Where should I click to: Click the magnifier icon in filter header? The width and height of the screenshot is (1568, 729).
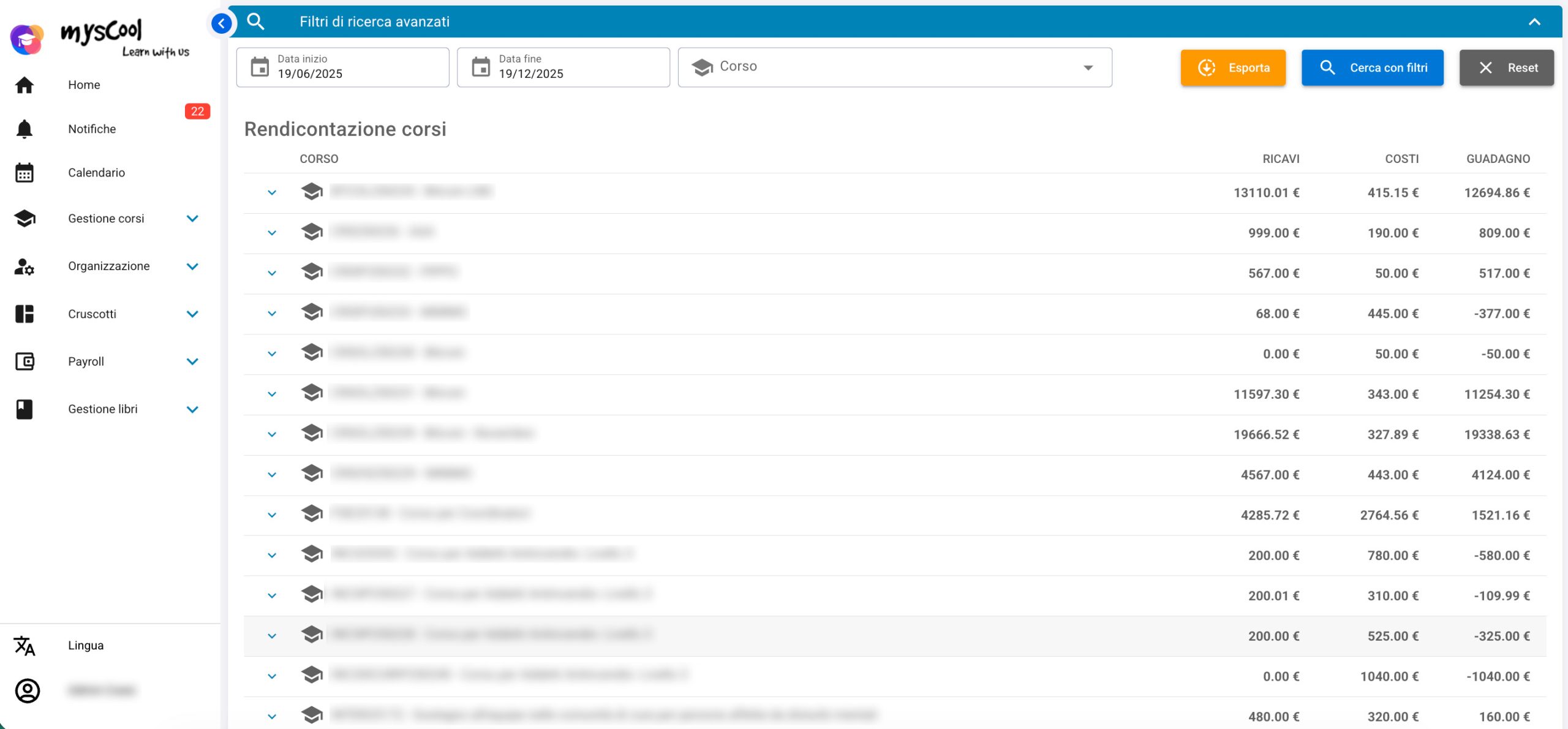point(255,22)
